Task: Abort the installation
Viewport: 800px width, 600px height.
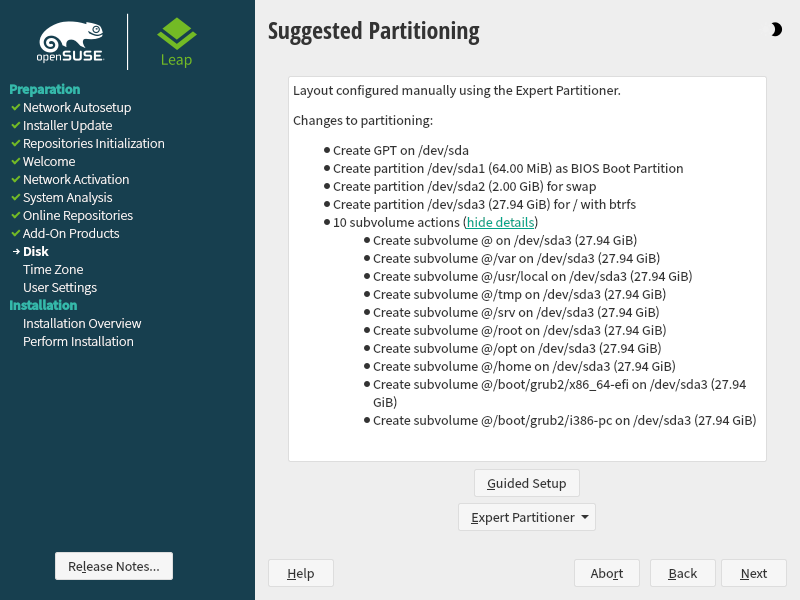Action: pyautogui.click(x=606, y=573)
